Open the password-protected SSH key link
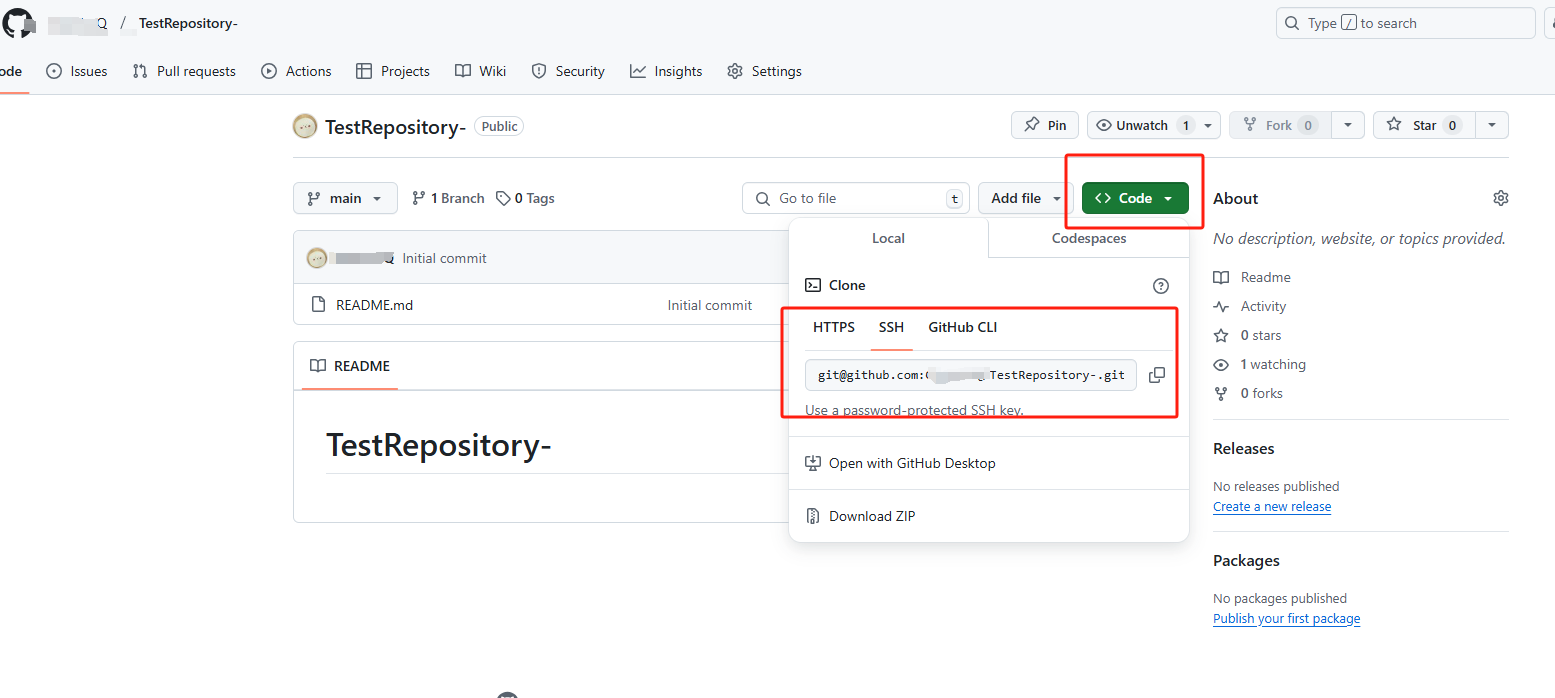The image size is (1555, 698). click(x=914, y=410)
